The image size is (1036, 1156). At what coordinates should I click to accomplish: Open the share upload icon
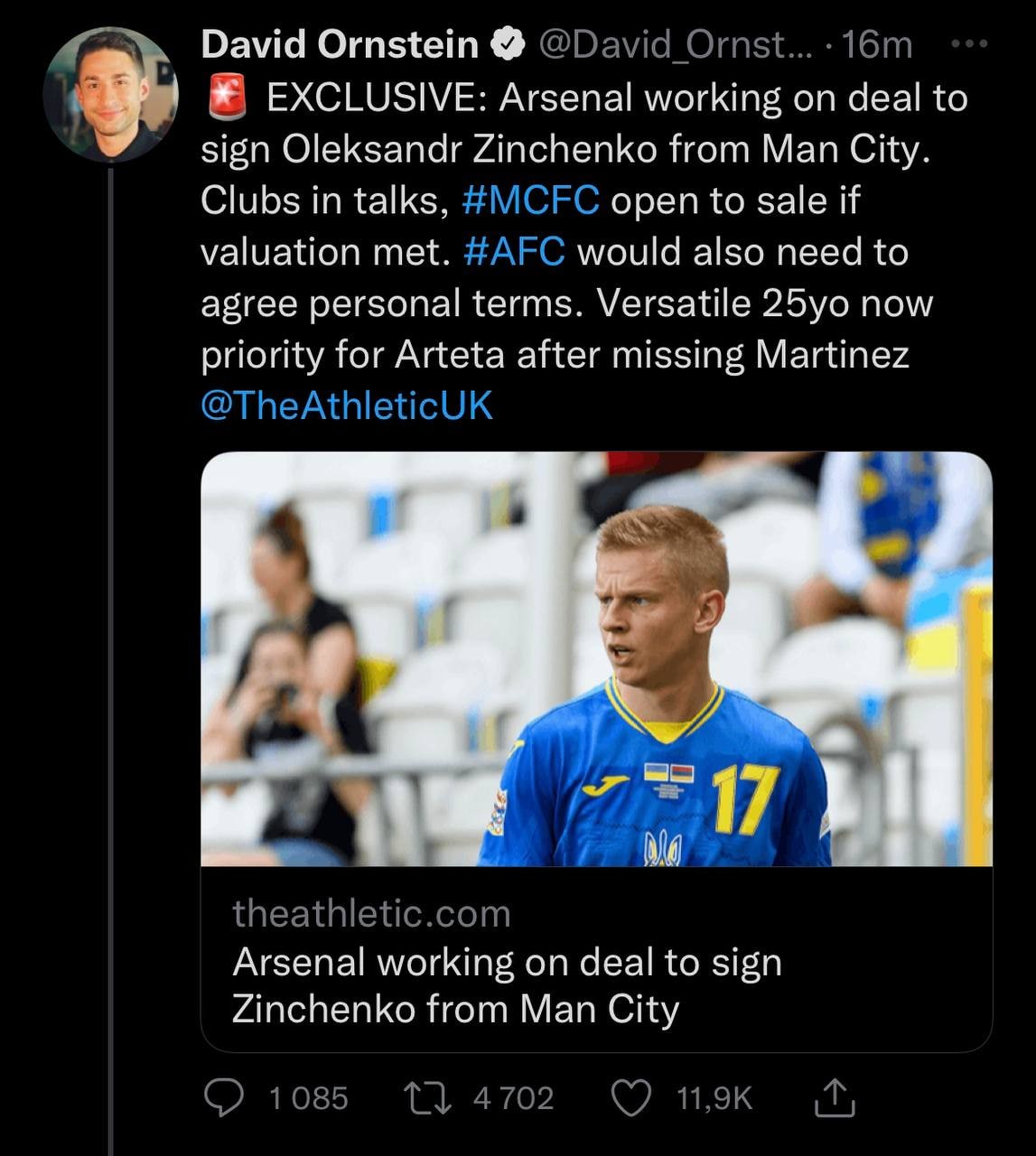834,1097
